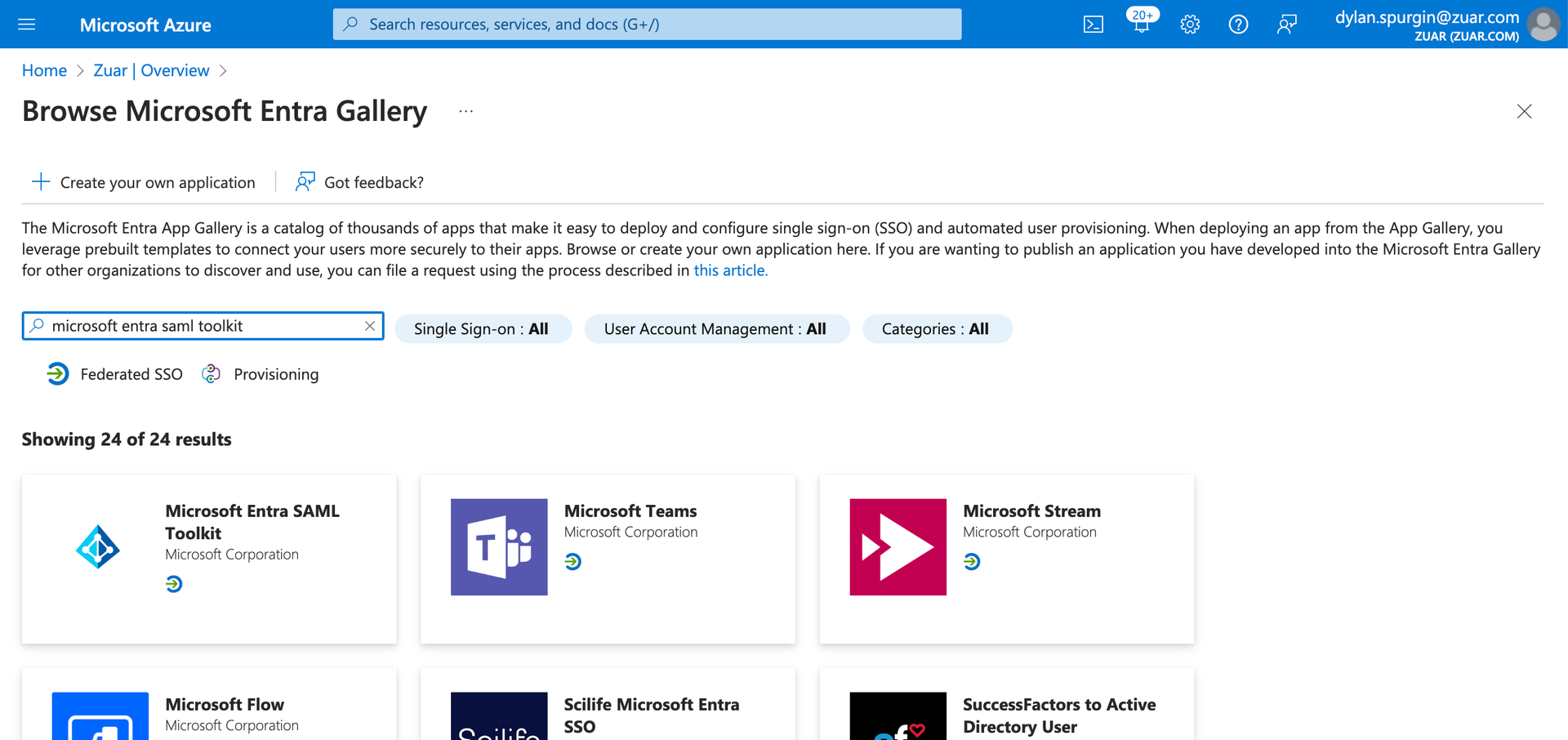Screen dimensions: 1568x740
Task: Open the ellipsis more options beside title
Action: (465, 111)
